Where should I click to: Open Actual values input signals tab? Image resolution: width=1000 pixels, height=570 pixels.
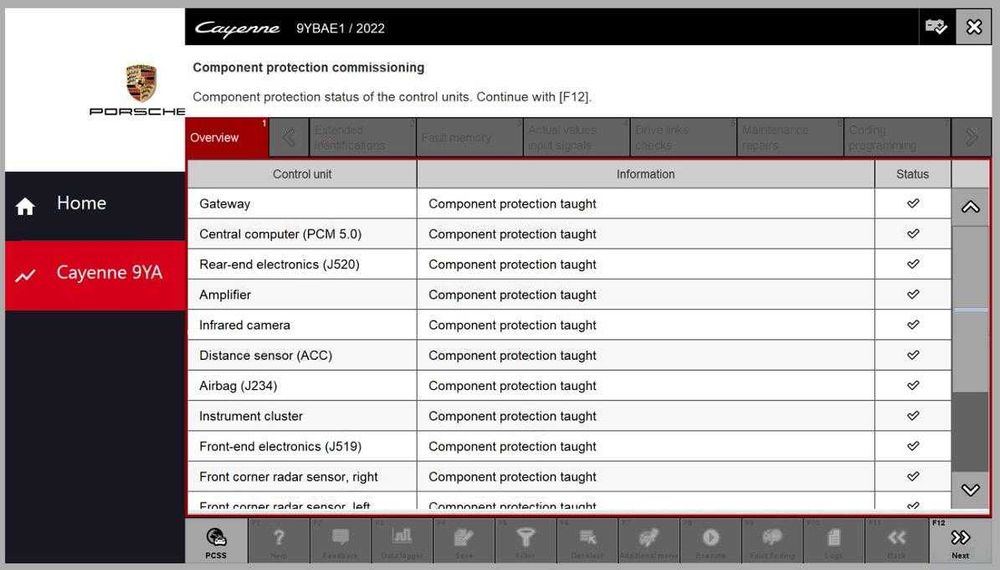(x=577, y=137)
